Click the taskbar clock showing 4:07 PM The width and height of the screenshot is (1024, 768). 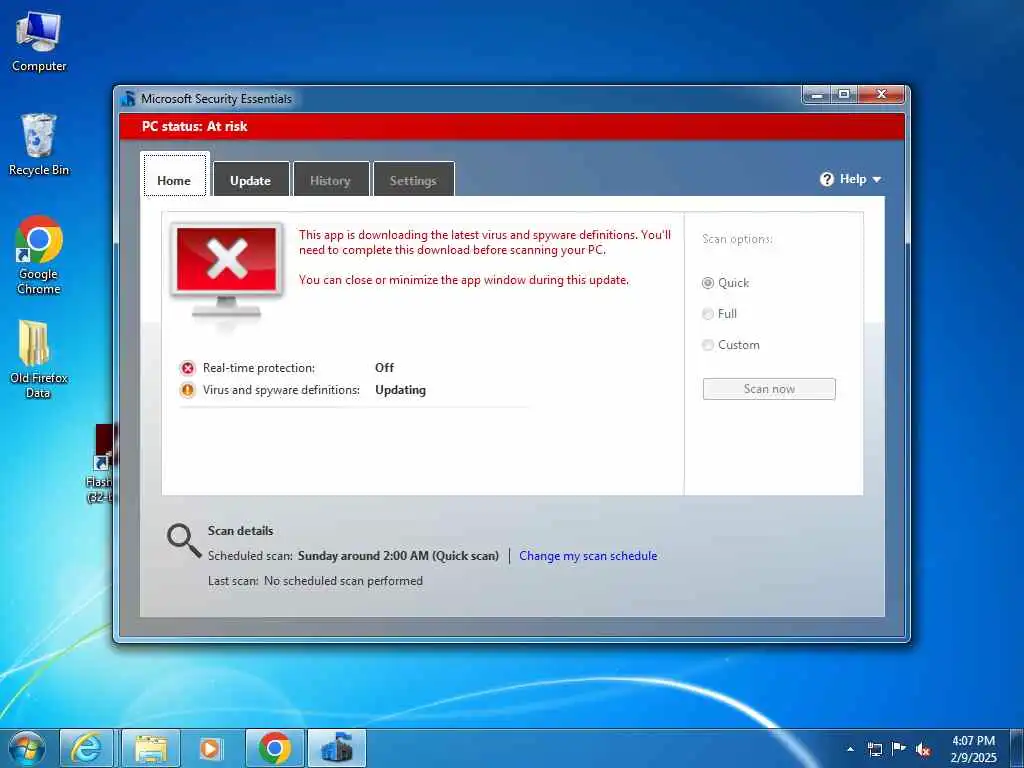974,749
